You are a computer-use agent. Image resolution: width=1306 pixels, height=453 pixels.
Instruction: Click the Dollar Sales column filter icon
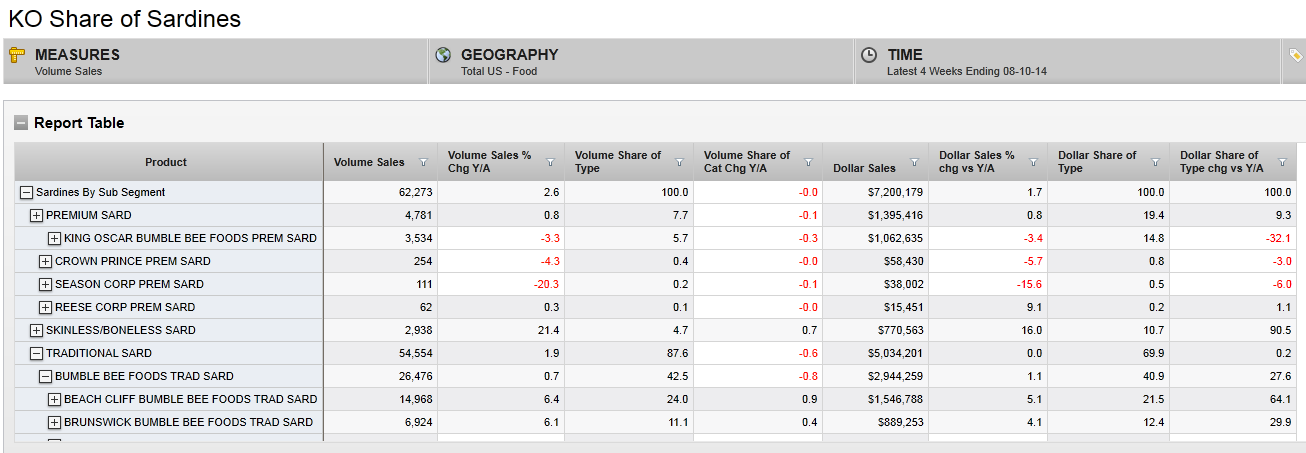click(x=914, y=162)
